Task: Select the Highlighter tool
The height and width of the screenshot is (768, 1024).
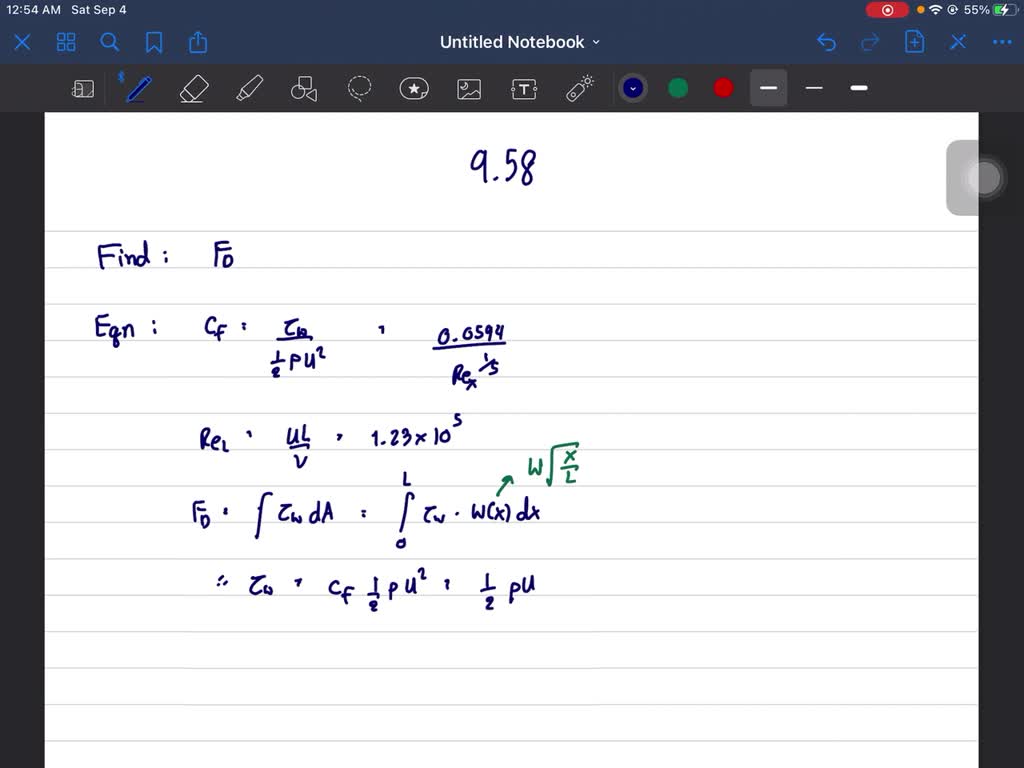Action: click(249, 88)
